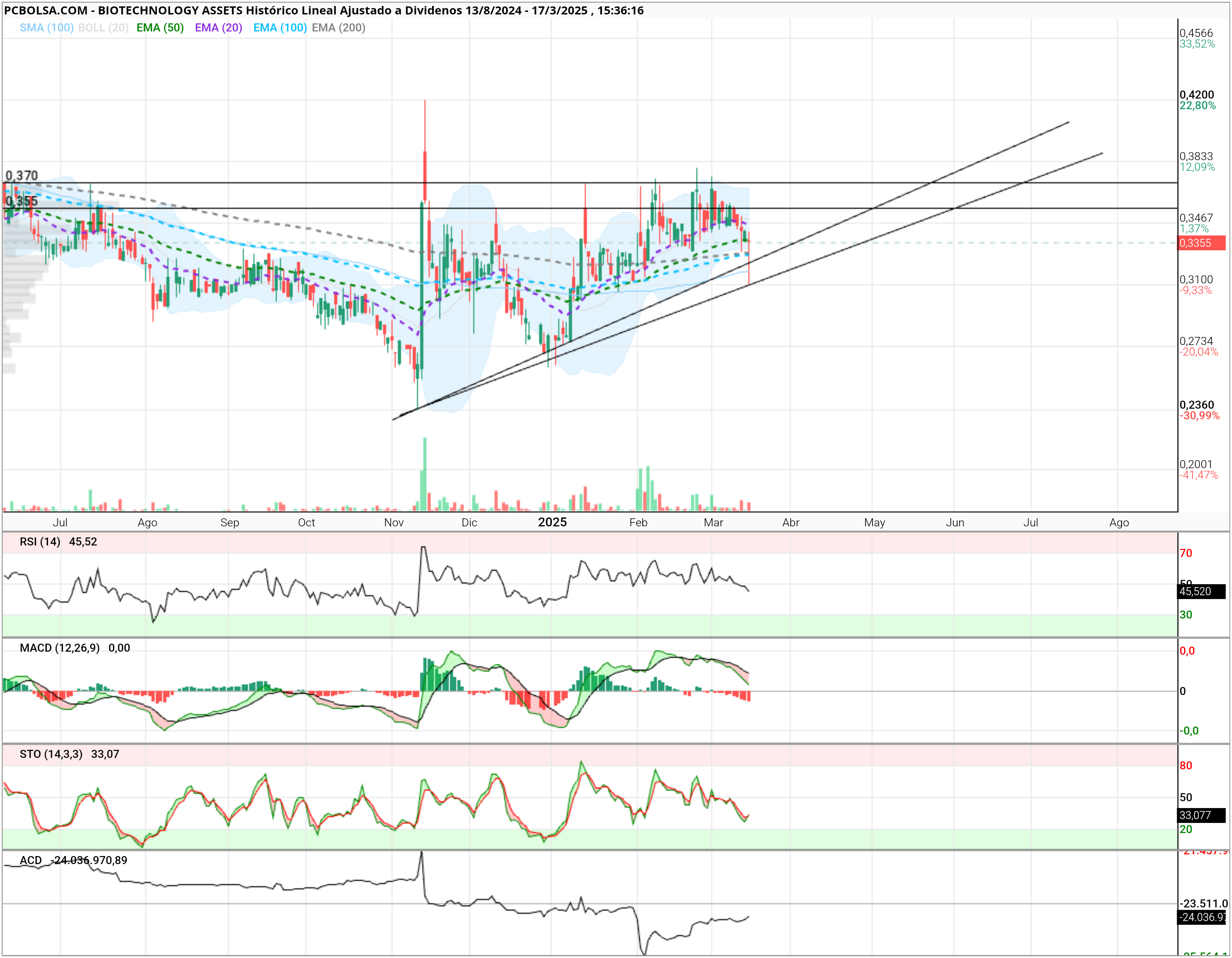Click the 0,355 horizontal level label
The width and height of the screenshot is (1232, 958).
21,201
